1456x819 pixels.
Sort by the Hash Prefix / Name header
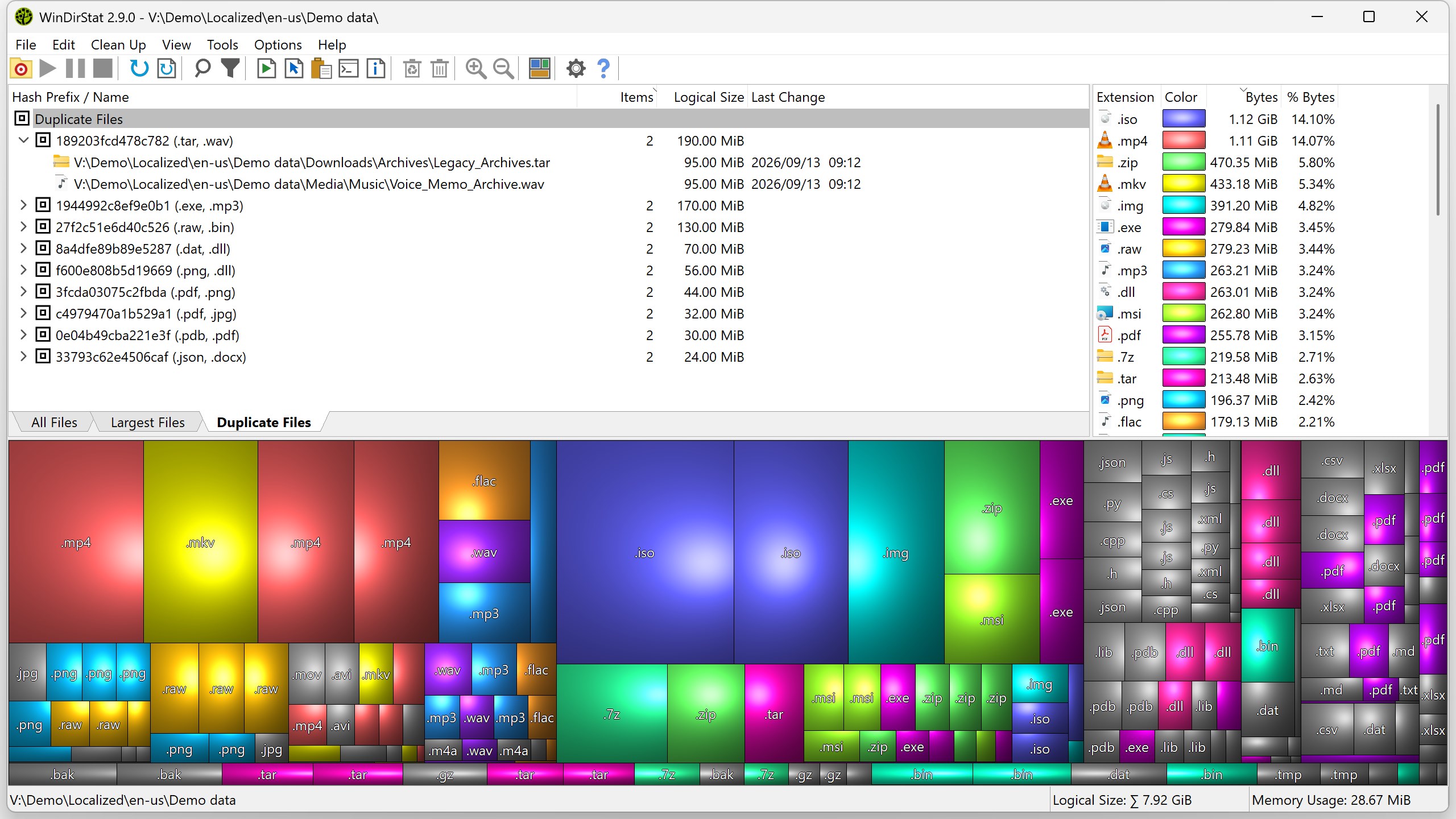(293, 97)
